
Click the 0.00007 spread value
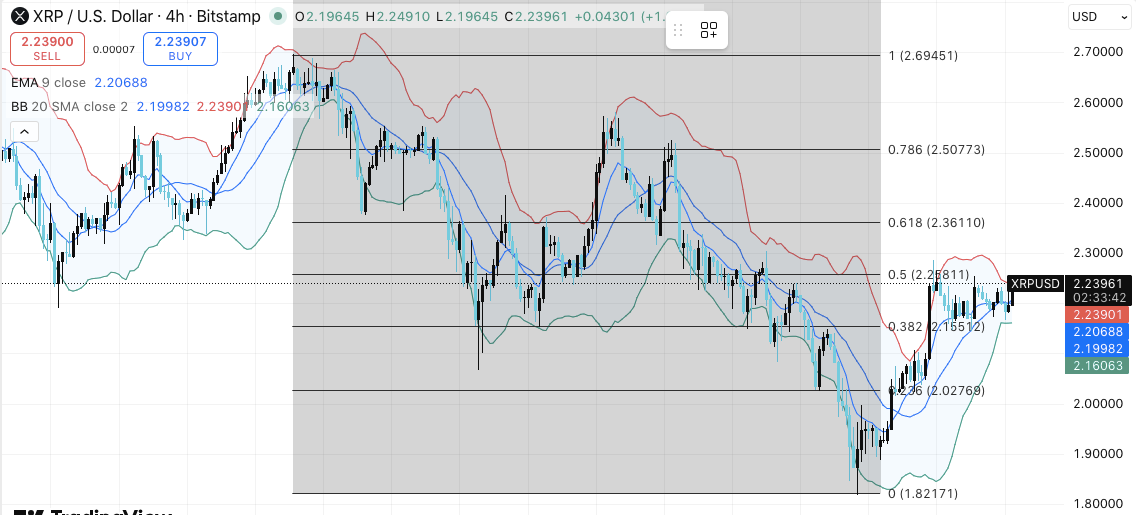click(114, 49)
